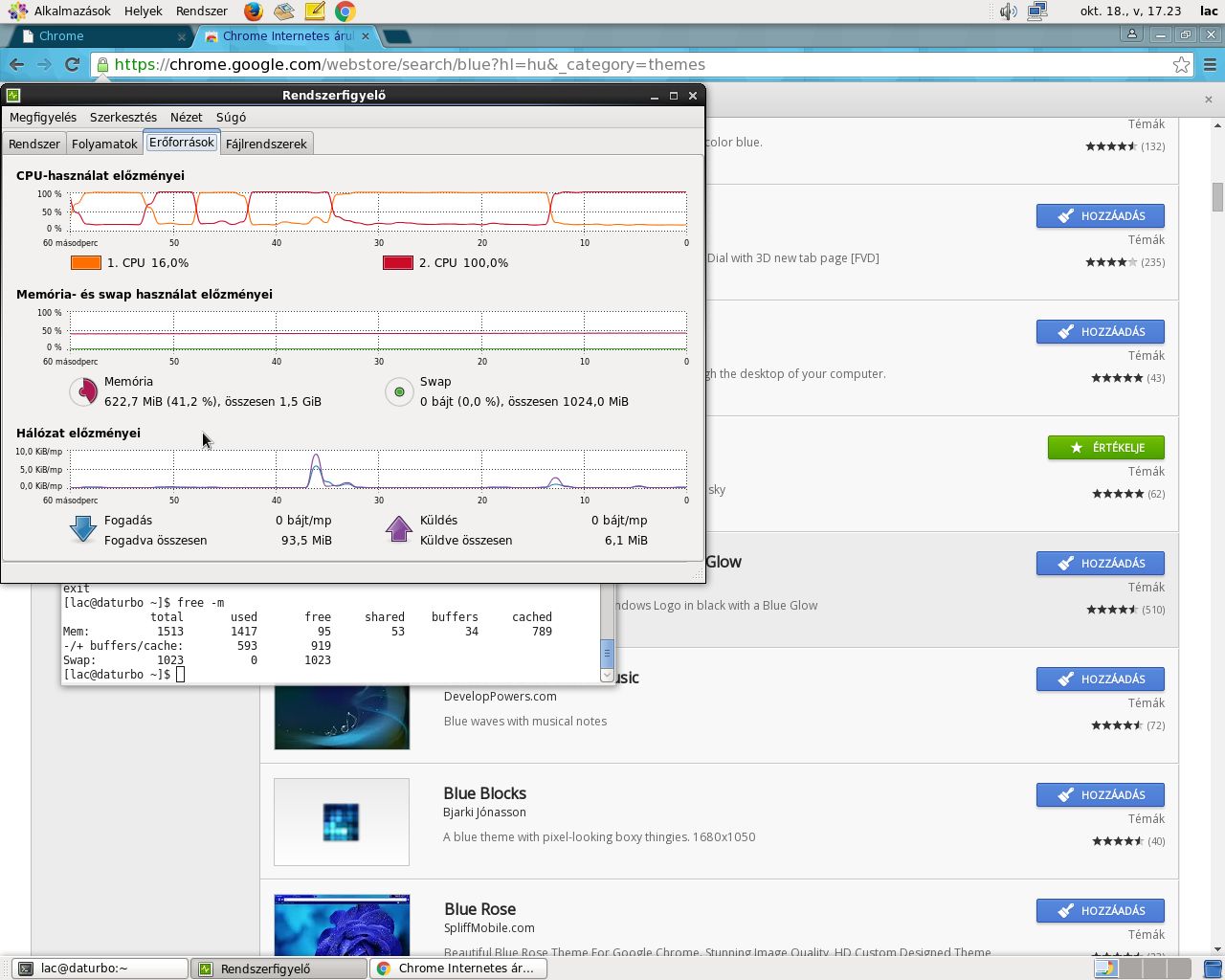The width and height of the screenshot is (1225, 980).
Task: View site security padlock info
Action: (102, 64)
